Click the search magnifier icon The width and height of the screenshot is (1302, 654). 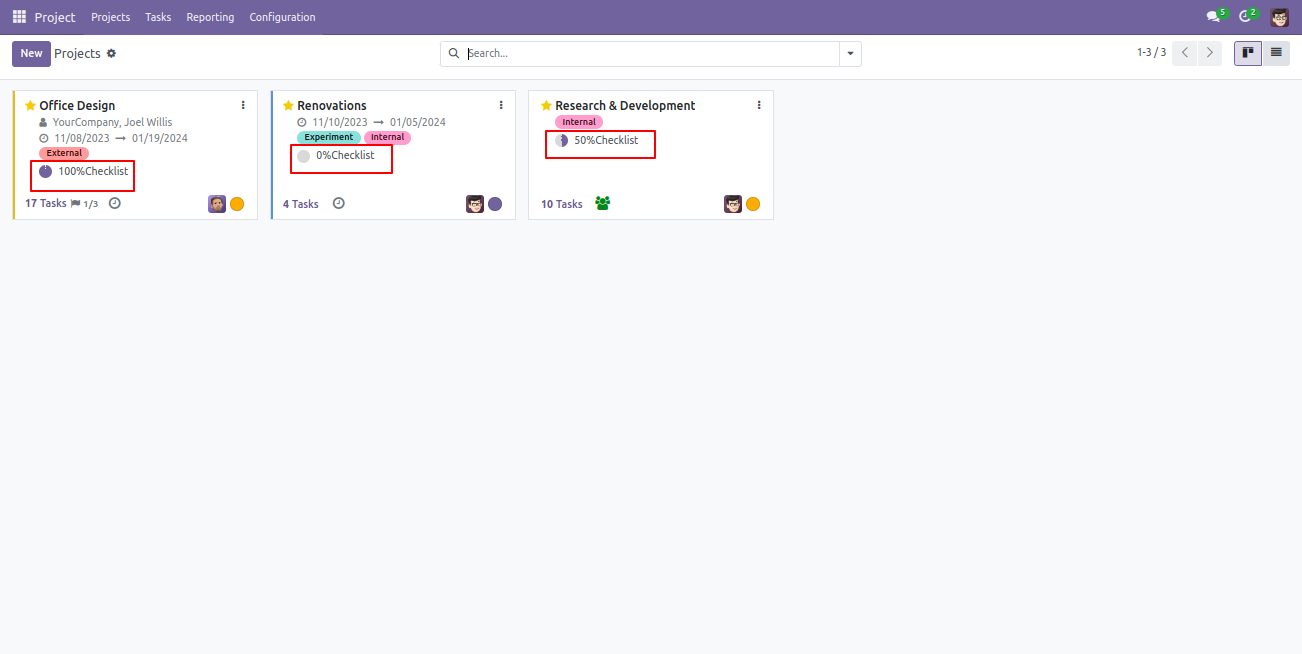[454, 53]
